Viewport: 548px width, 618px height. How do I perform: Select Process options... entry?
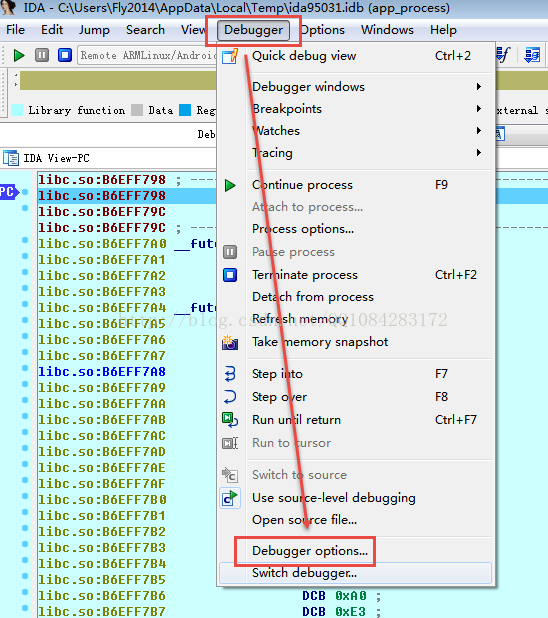303,229
